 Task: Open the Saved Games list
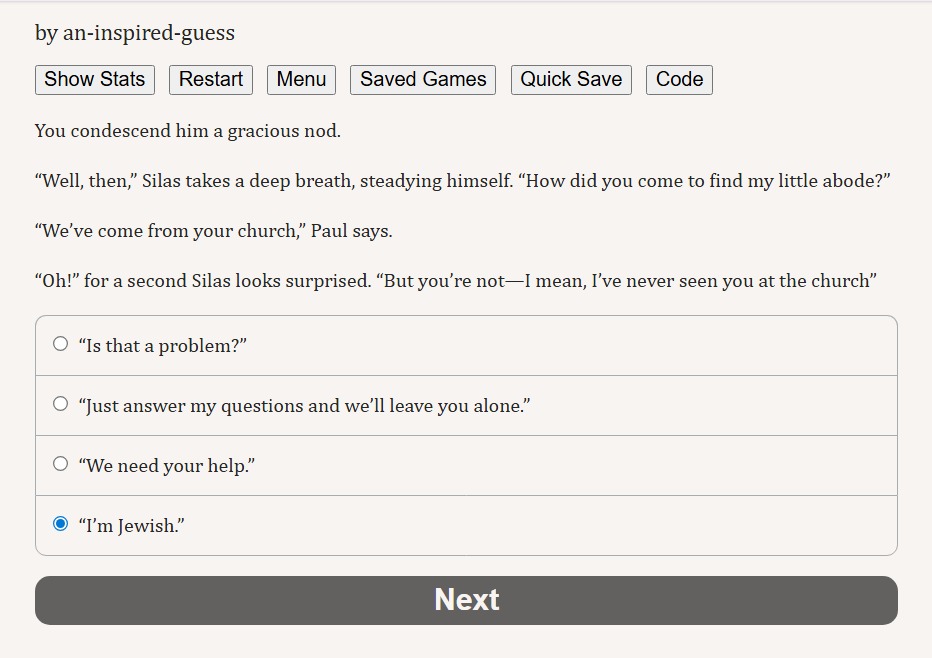point(423,80)
